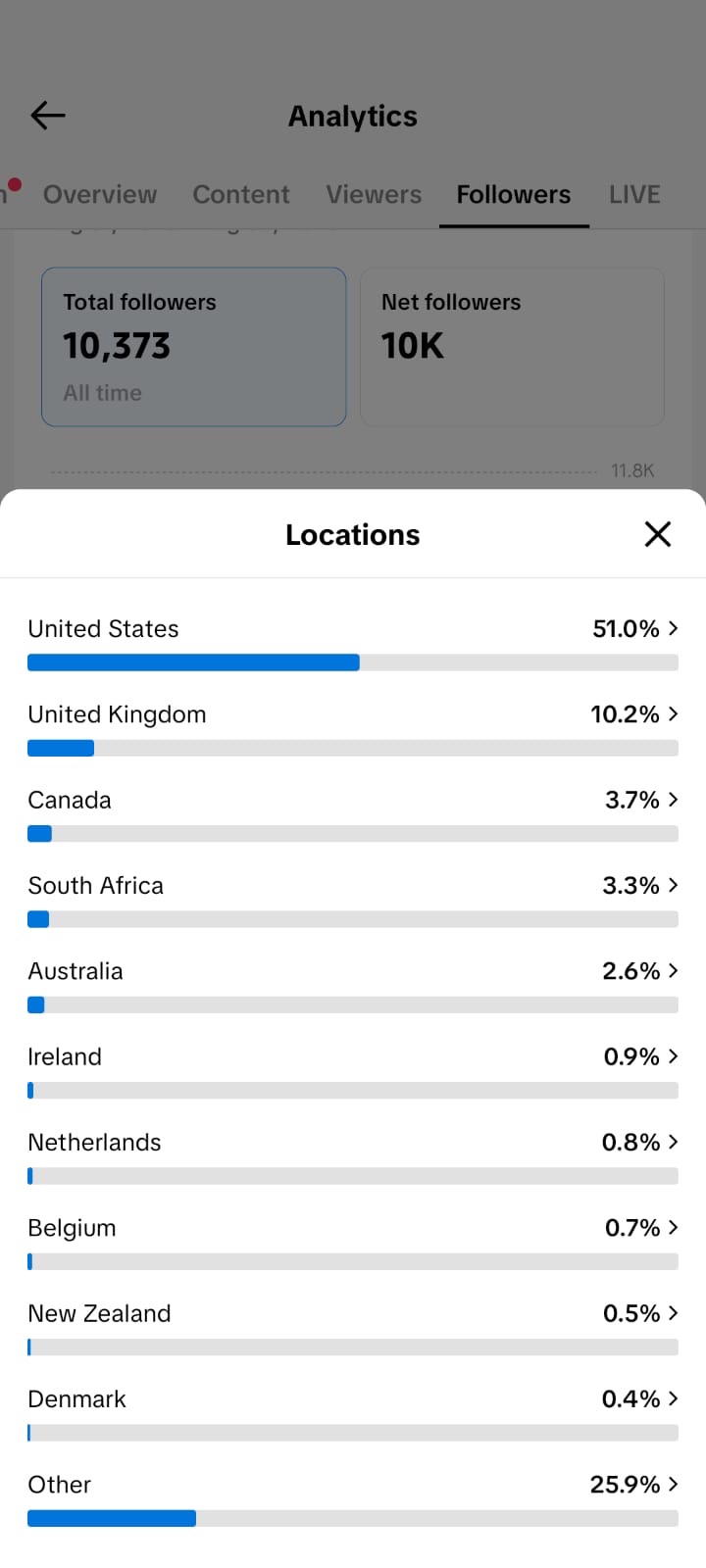Tap chevron beside Australia 2.6%

[x=673, y=970]
